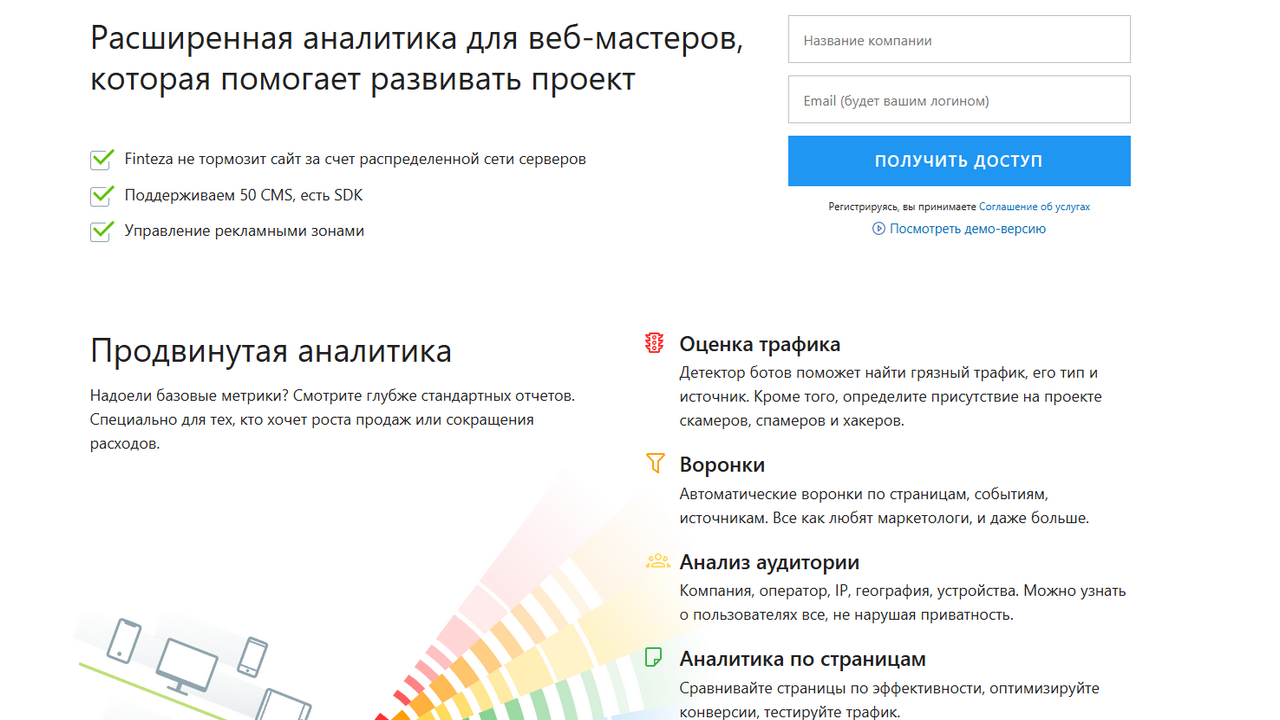Click the green page icon by Аналитика по страницам
The image size is (1280, 720).
tap(654, 658)
